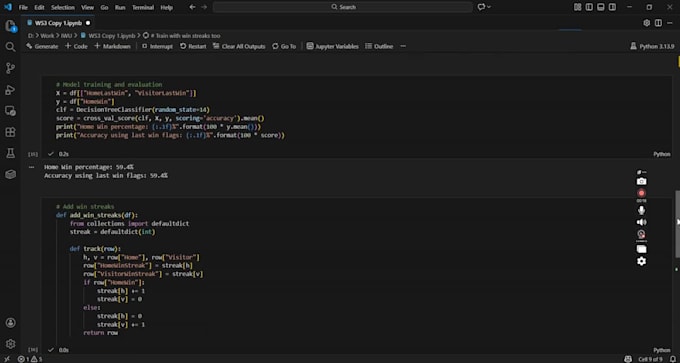This screenshot has width=680, height=363.
Task: Open recordings folder in overlay
Action: [x=641, y=249]
